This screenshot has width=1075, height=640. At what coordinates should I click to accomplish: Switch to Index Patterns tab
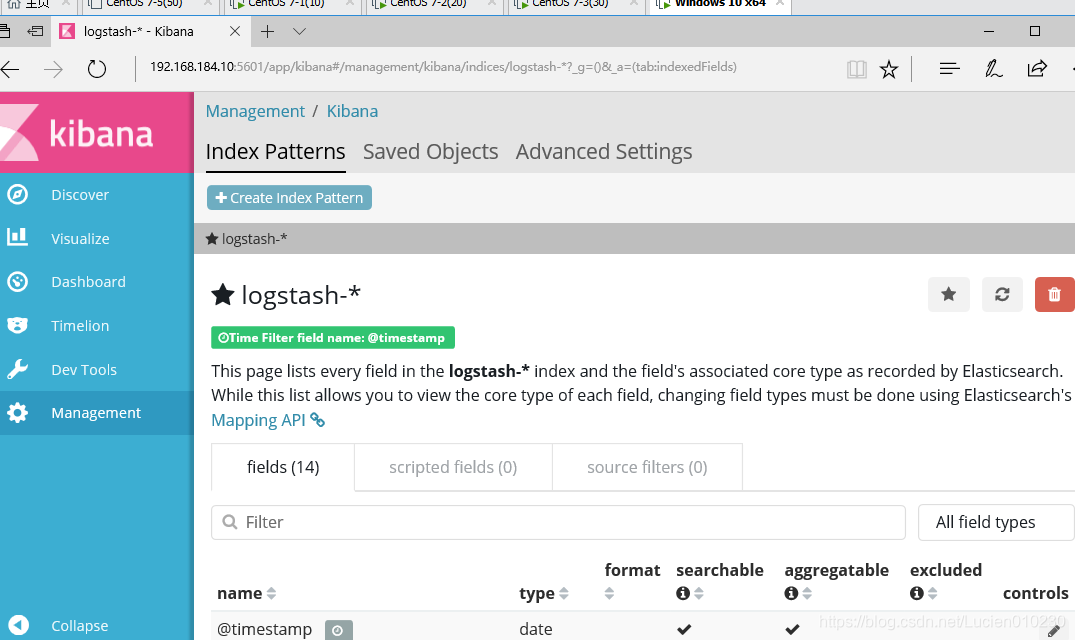point(276,151)
